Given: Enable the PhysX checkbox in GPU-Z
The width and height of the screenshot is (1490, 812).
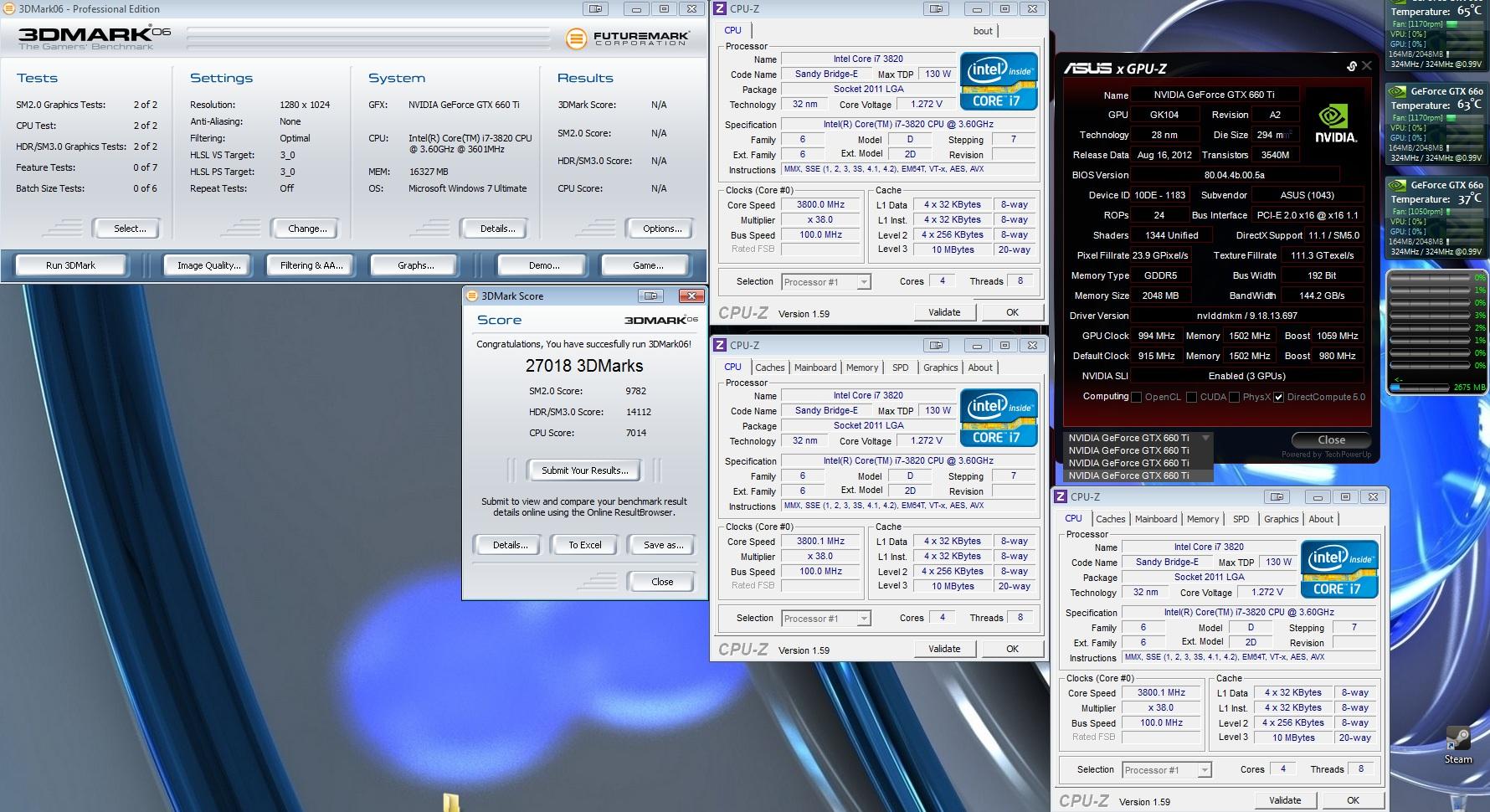Looking at the screenshot, I should (1234, 397).
